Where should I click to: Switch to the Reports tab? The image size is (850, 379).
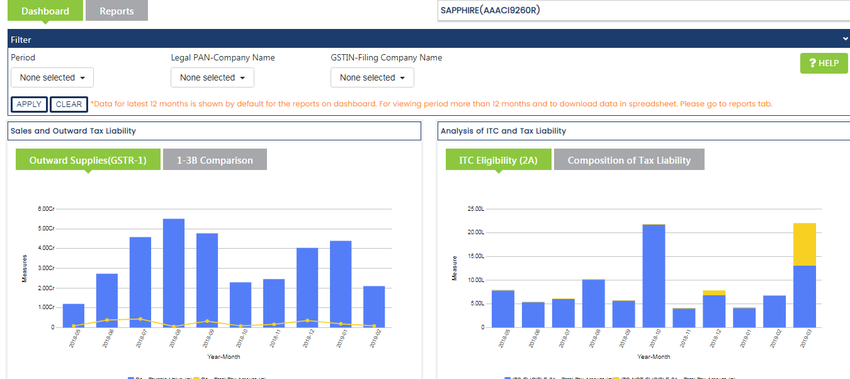[x=117, y=11]
